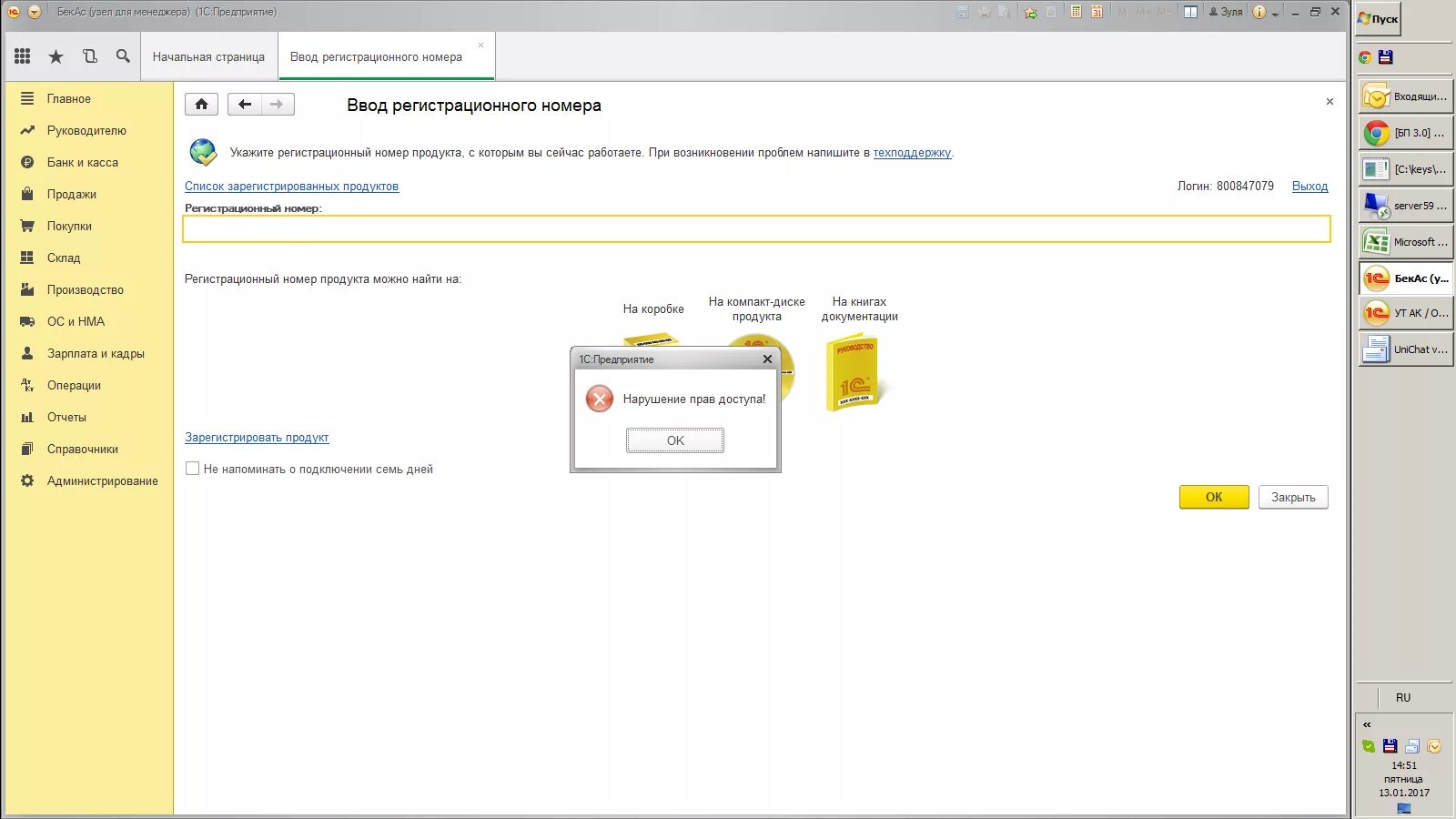Switch to the [БП 3.0] Chrome window

pos(1405,133)
